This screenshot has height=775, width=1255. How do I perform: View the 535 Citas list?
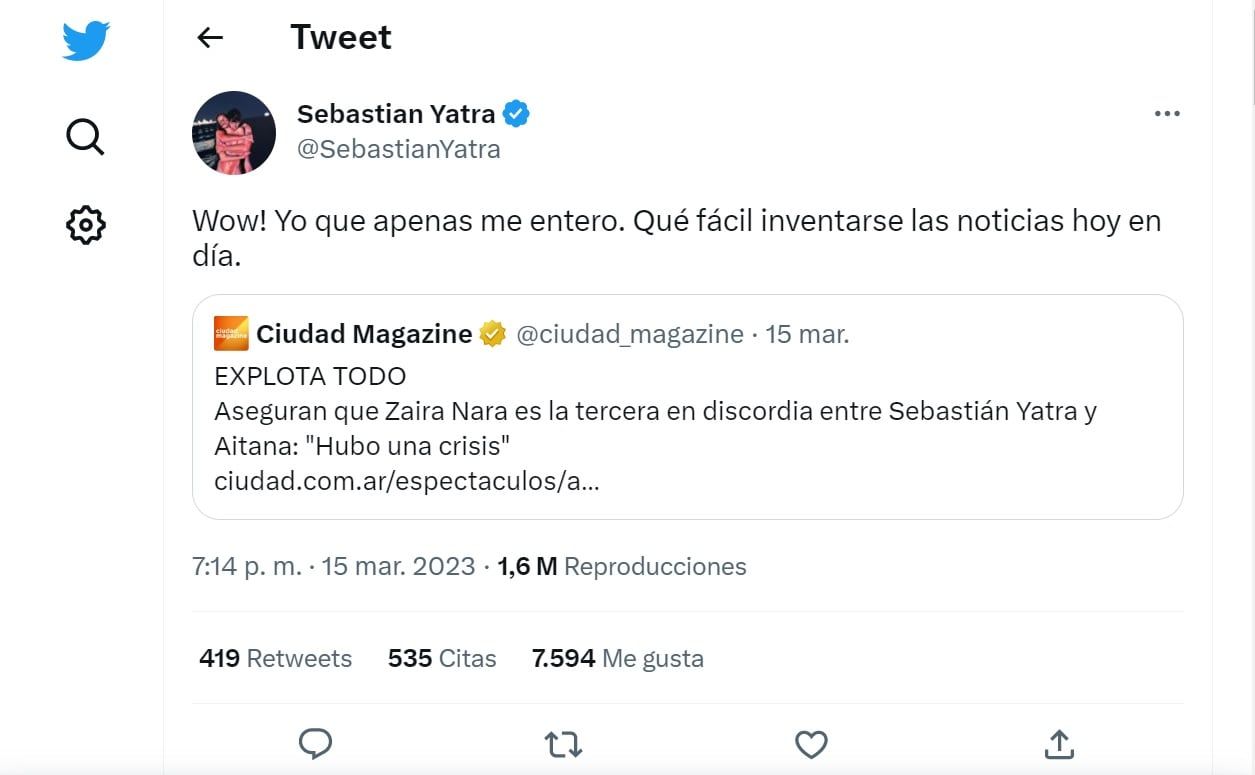(x=441, y=658)
